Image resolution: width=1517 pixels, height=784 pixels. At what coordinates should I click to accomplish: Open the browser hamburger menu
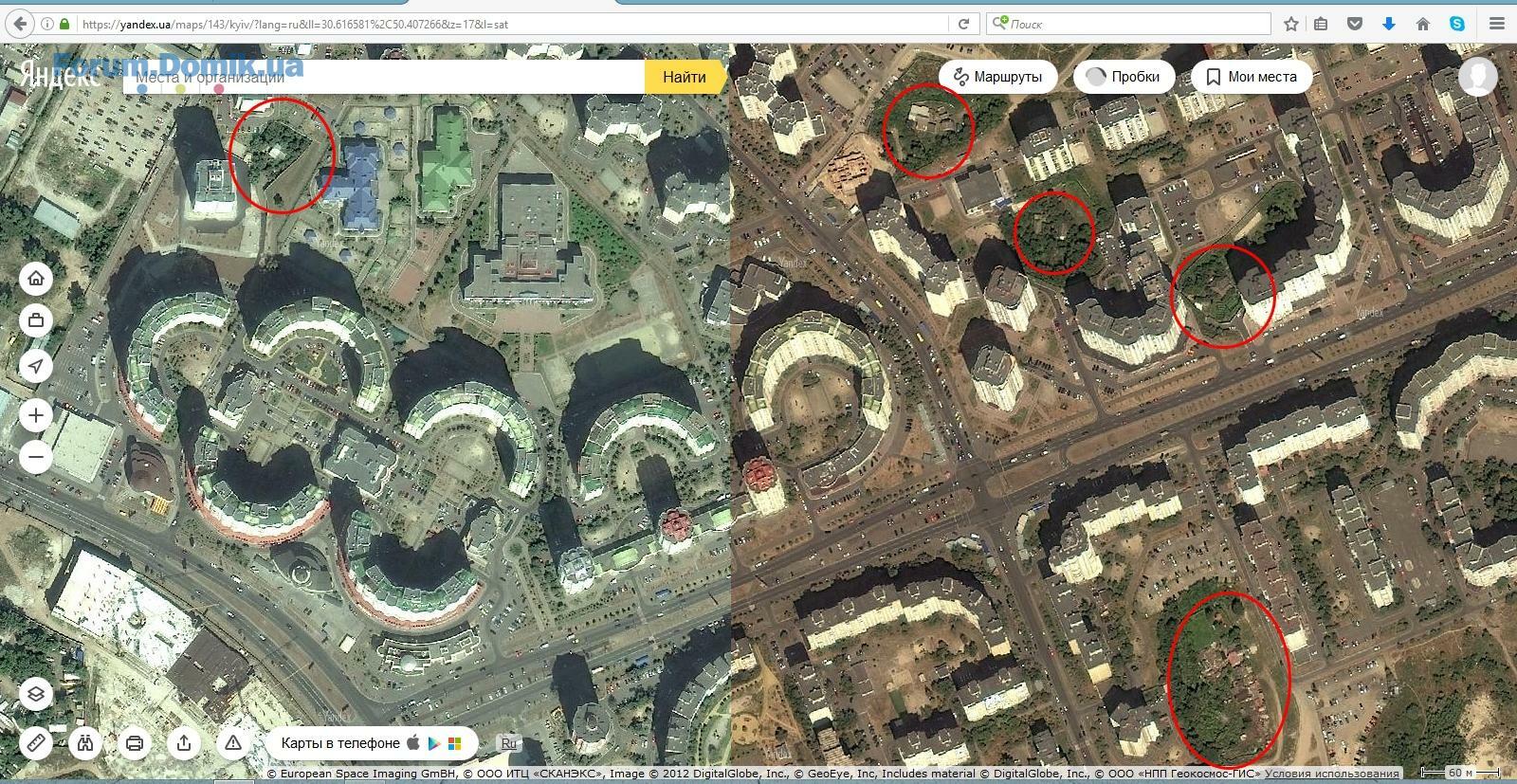click(x=1497, y=24)
